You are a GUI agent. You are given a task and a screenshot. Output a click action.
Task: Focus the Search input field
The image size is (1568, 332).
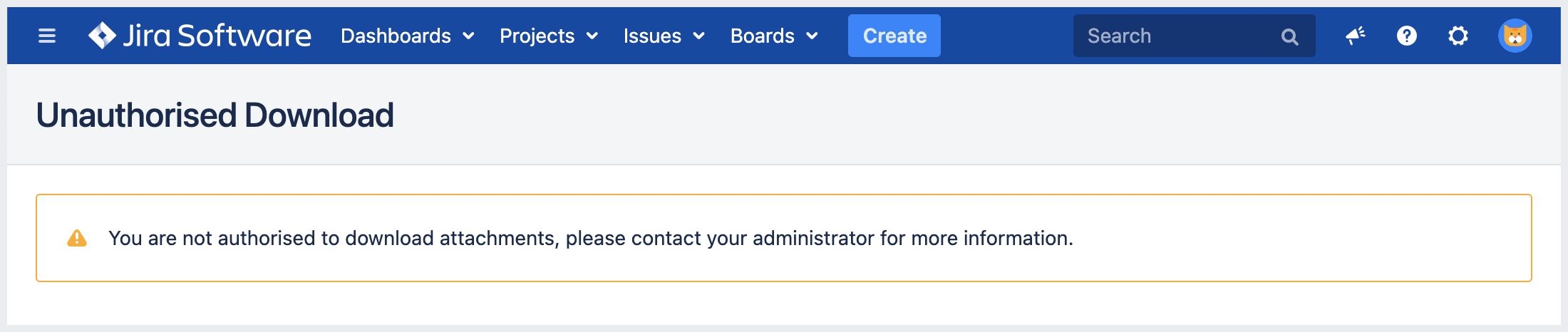1176,36
